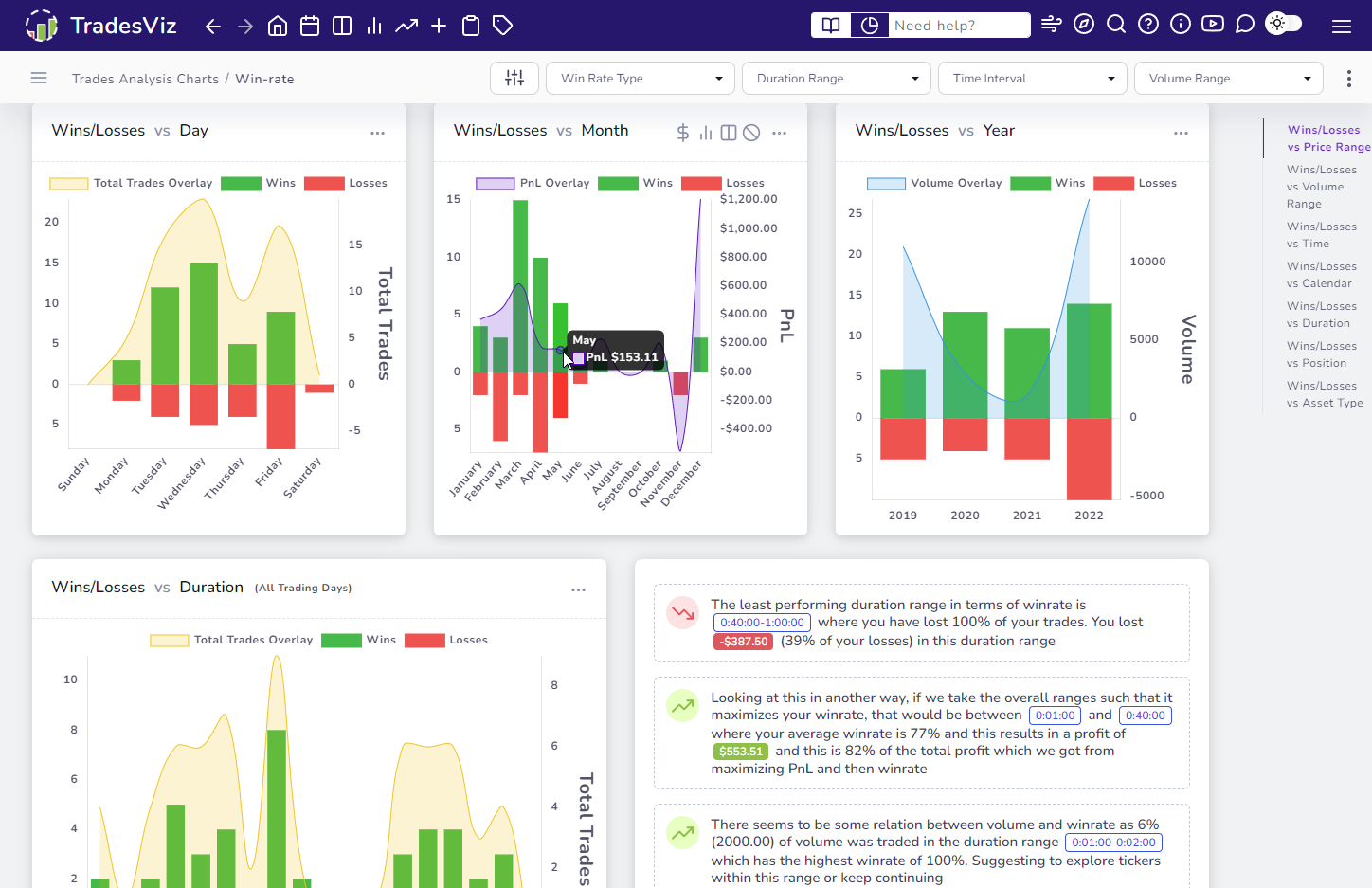Click the disable circle-slash icon on Month chart

751,133
